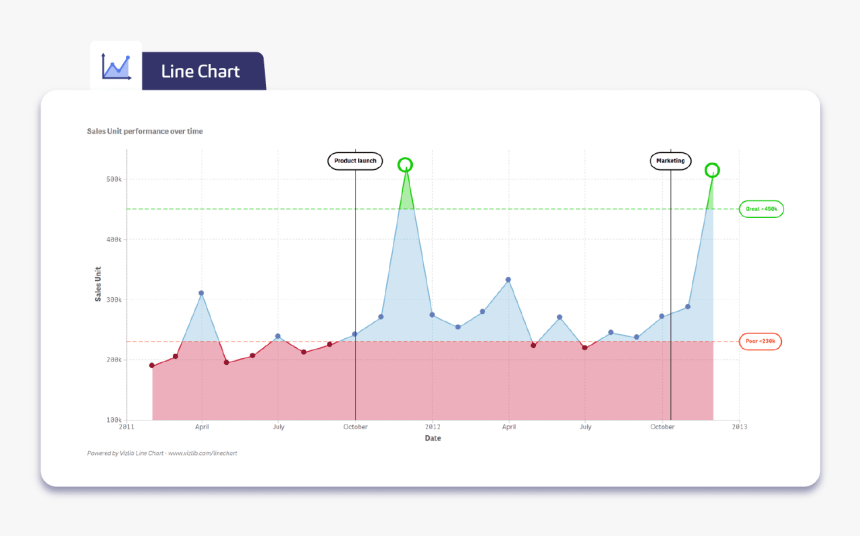Select the Line Chart tab label
Viewport: 860px width, 536px height.
point(200,71)
